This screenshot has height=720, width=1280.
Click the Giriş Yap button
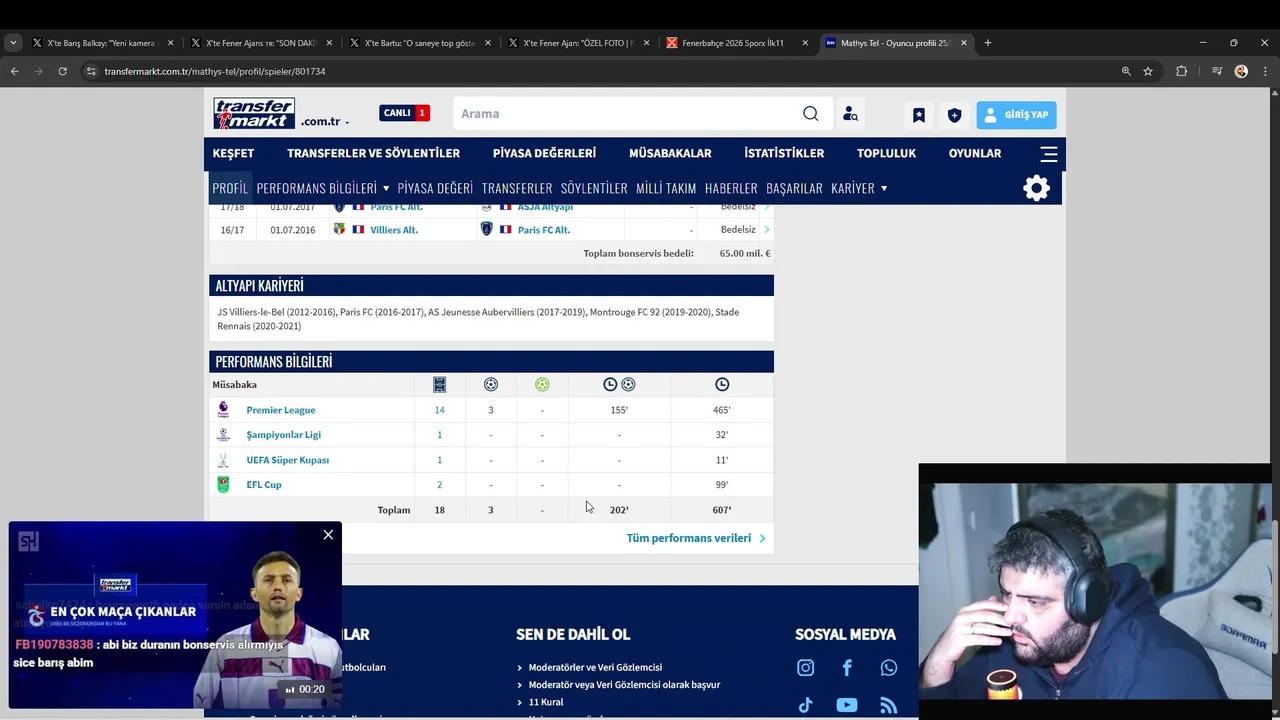[1016, 115]
